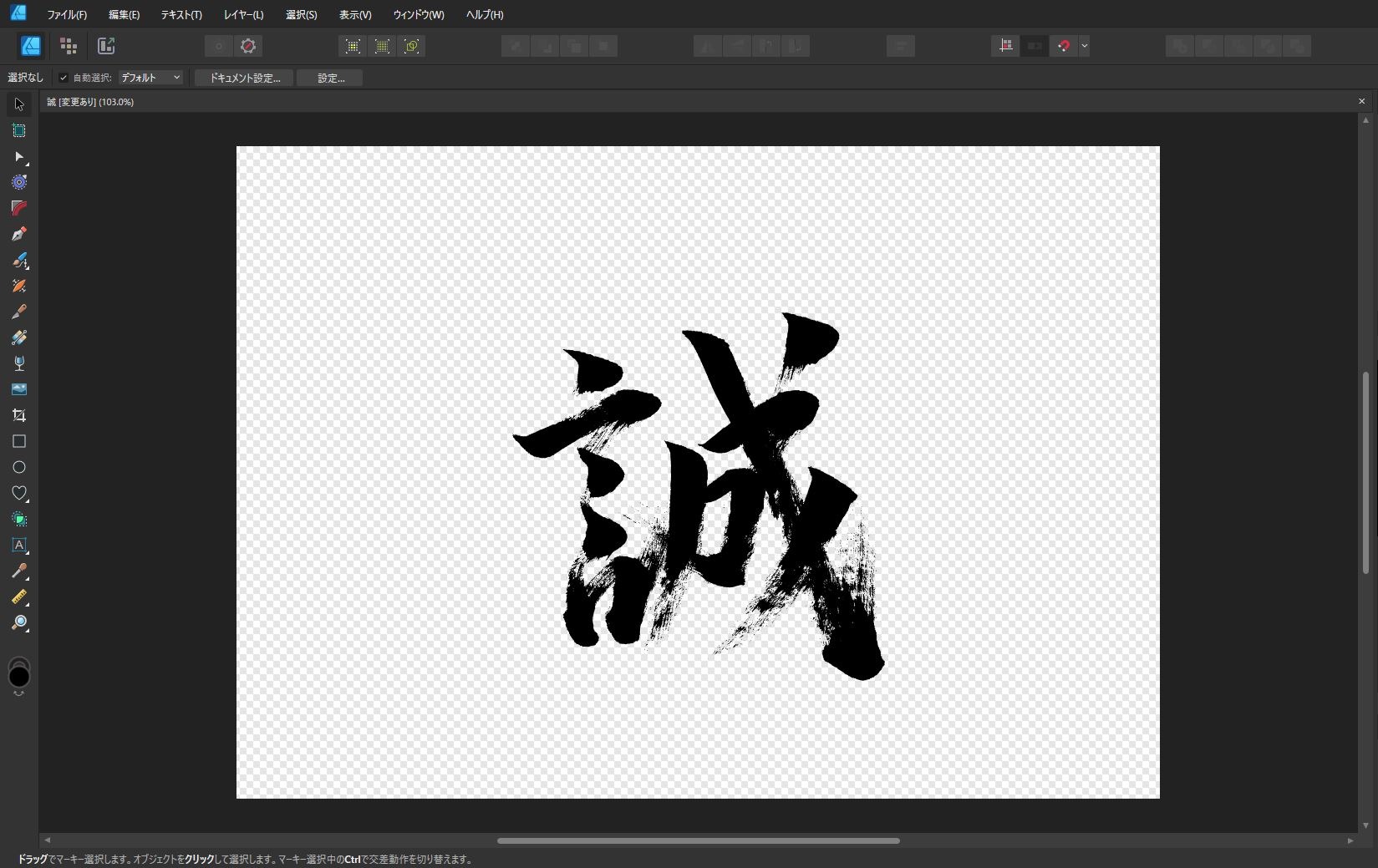Click the 設定... button

pos(330,78)
